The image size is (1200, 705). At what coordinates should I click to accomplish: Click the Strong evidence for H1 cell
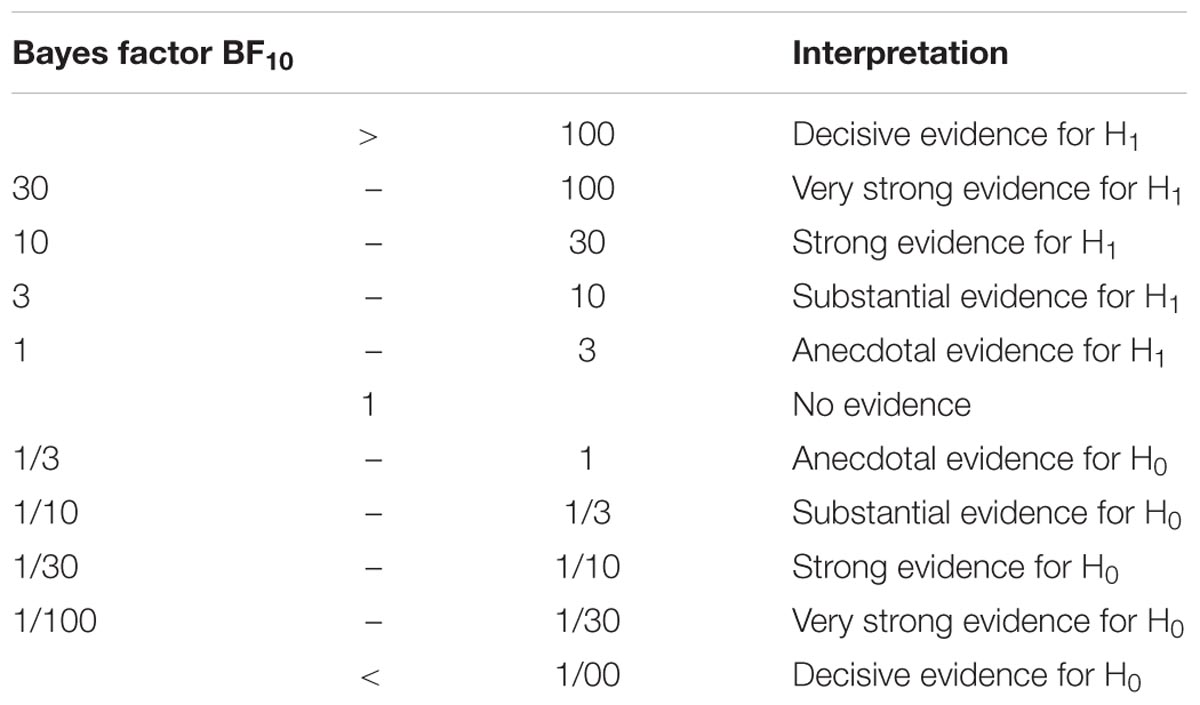click(954, 244)
